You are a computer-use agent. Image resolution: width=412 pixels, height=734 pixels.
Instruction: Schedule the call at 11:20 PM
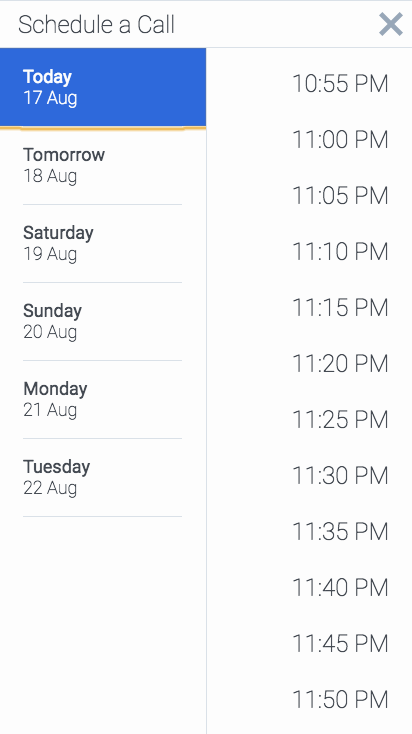point(340,364)
